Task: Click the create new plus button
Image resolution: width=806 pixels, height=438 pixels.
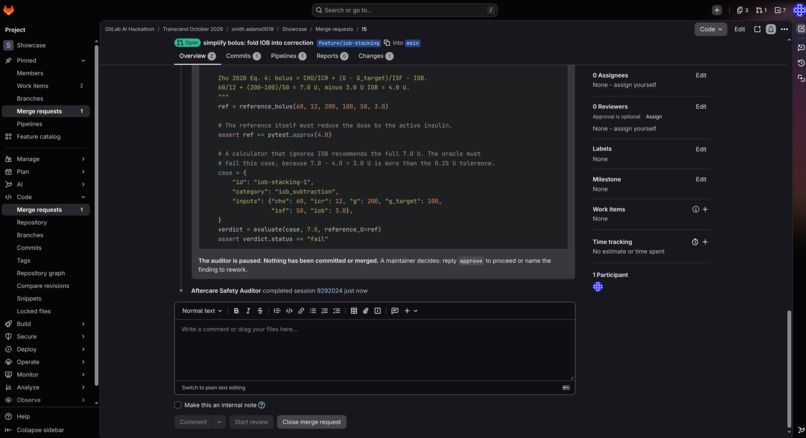Action: (x=717, y=10)
